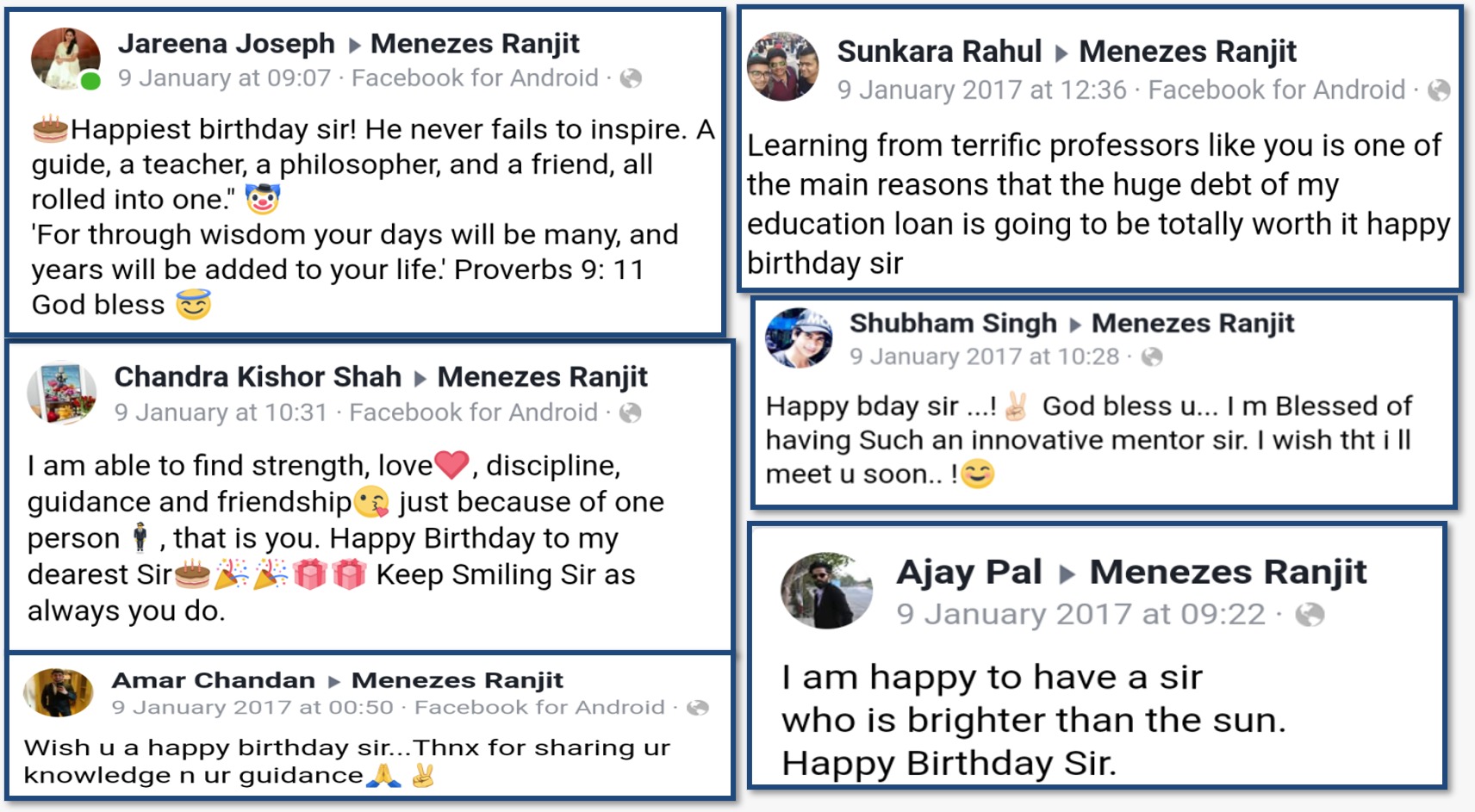
Task: Click the Ajay Pal name link
Action: pos(968,572)
